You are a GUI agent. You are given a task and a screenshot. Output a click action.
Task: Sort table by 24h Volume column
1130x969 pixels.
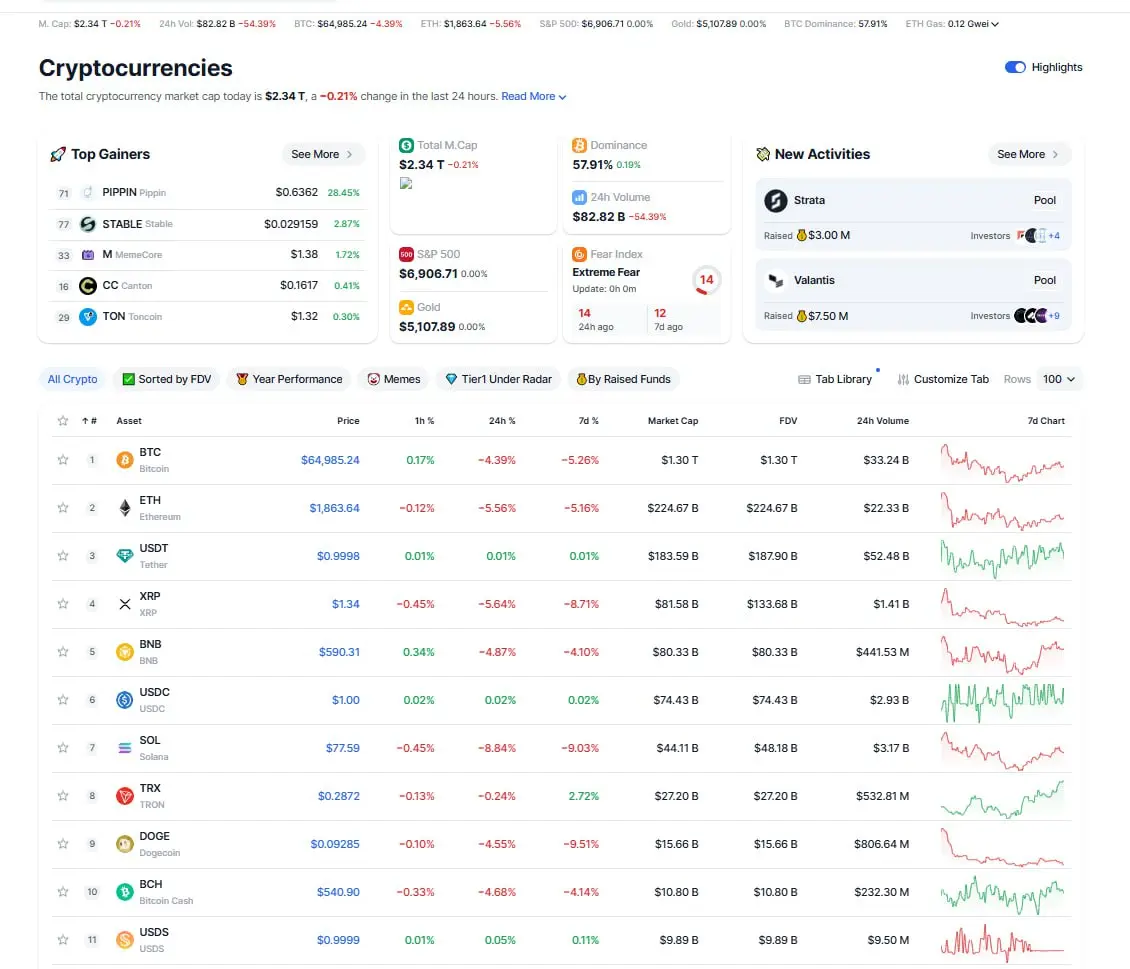(x=882, y=421)
